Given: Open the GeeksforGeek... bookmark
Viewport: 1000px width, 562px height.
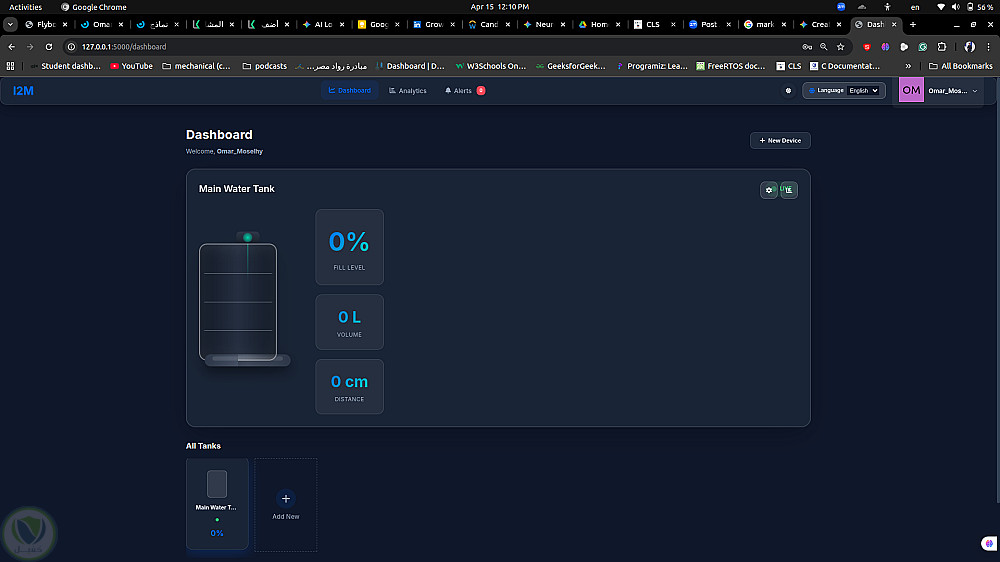Looking at the screenshot, I should coord(571,66).
